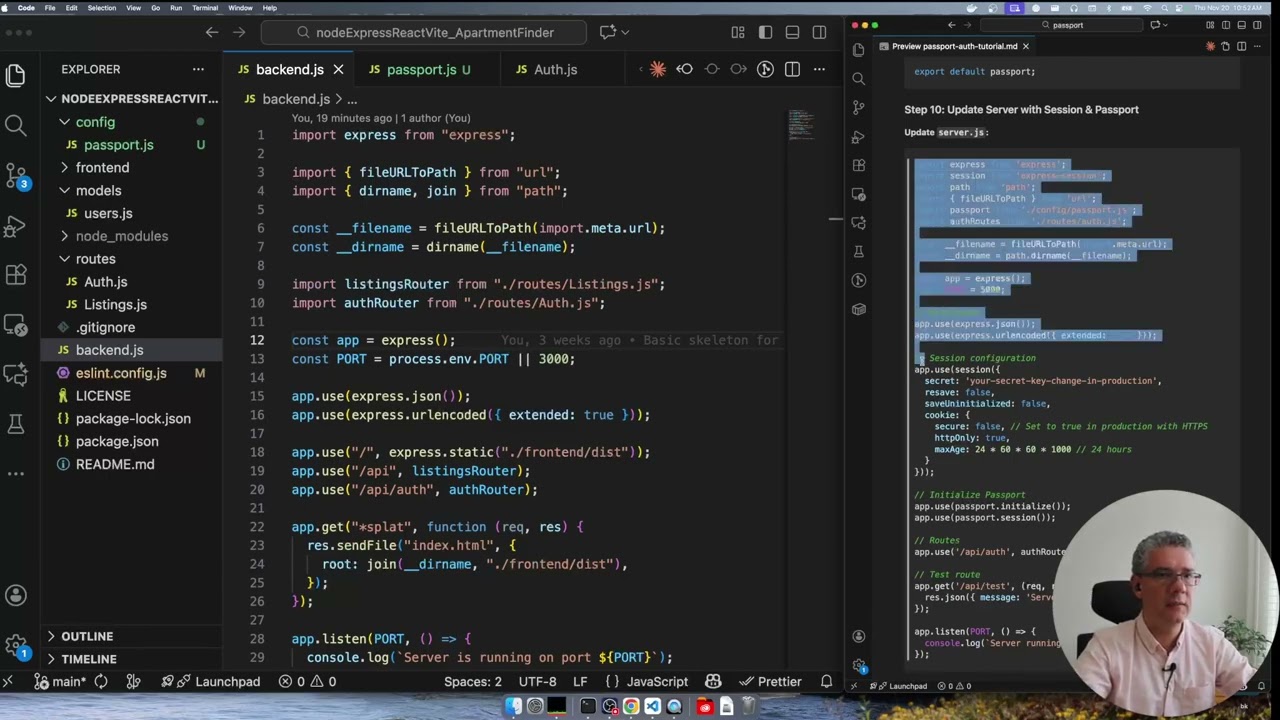Open Source Control view with badge 3
Image resolution: width=1280 pixels, height=720 pixels.
pyautogui.click(x=15, y=176)
